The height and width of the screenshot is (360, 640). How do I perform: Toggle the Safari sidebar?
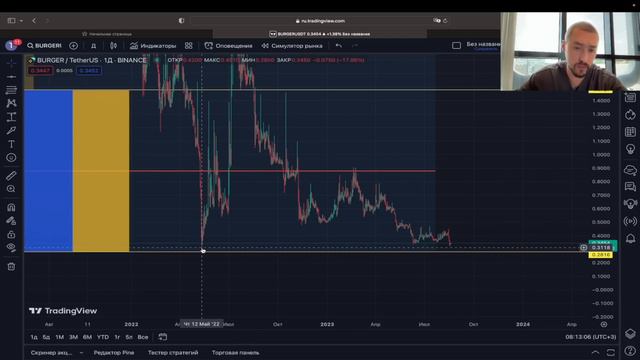[x=11, y=20]
